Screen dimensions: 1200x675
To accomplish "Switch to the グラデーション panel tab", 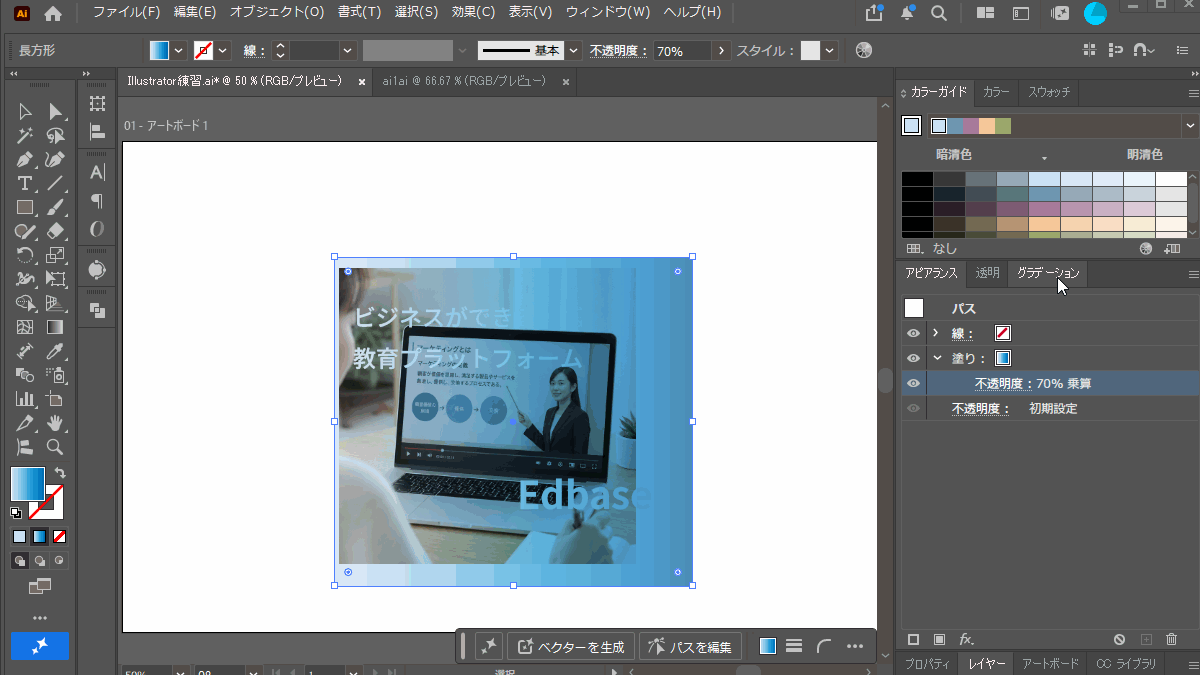I will click(x=1048, y=273).
